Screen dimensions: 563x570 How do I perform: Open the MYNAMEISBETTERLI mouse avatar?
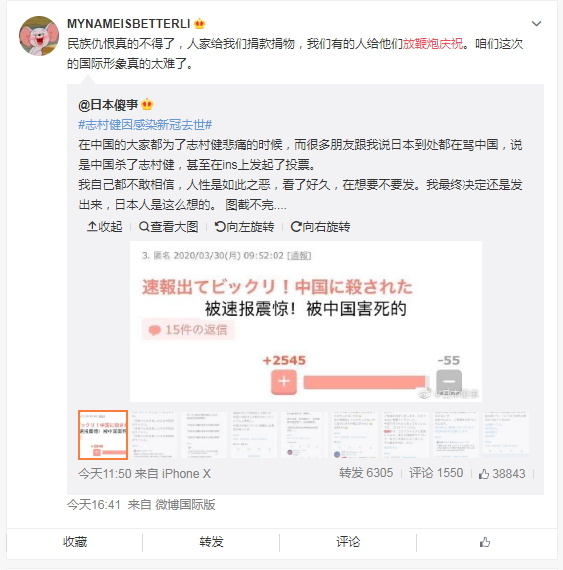pos(39,36)
